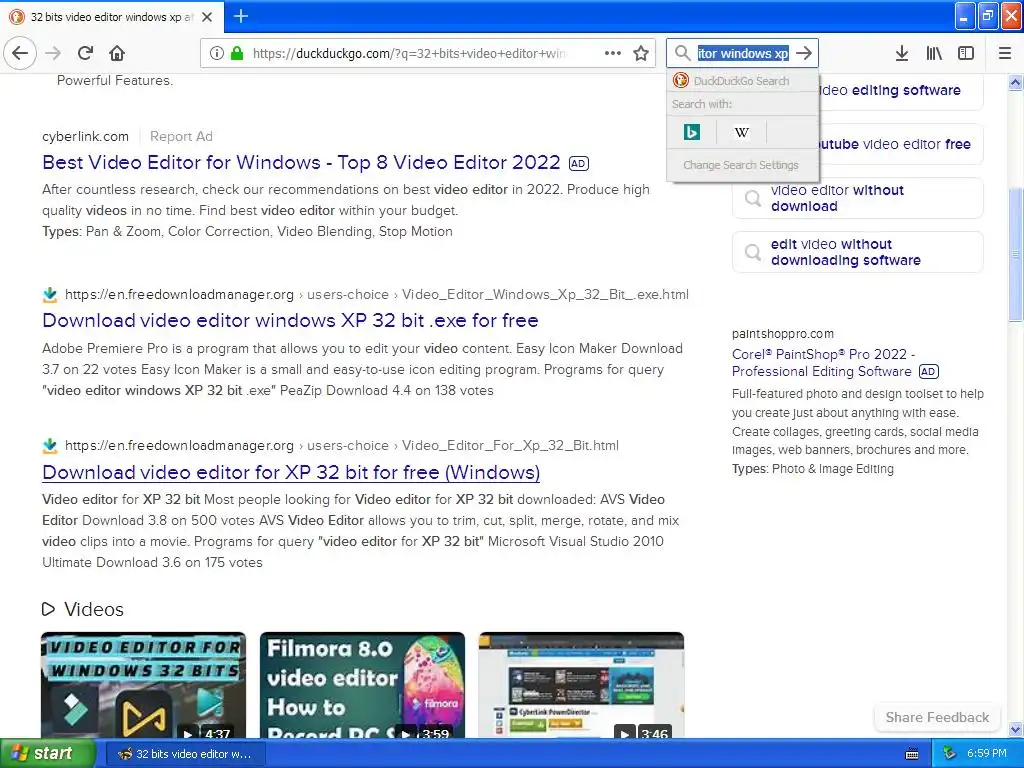Open Corel PaintShop Pro 2022 ad link

click(823, 362)
